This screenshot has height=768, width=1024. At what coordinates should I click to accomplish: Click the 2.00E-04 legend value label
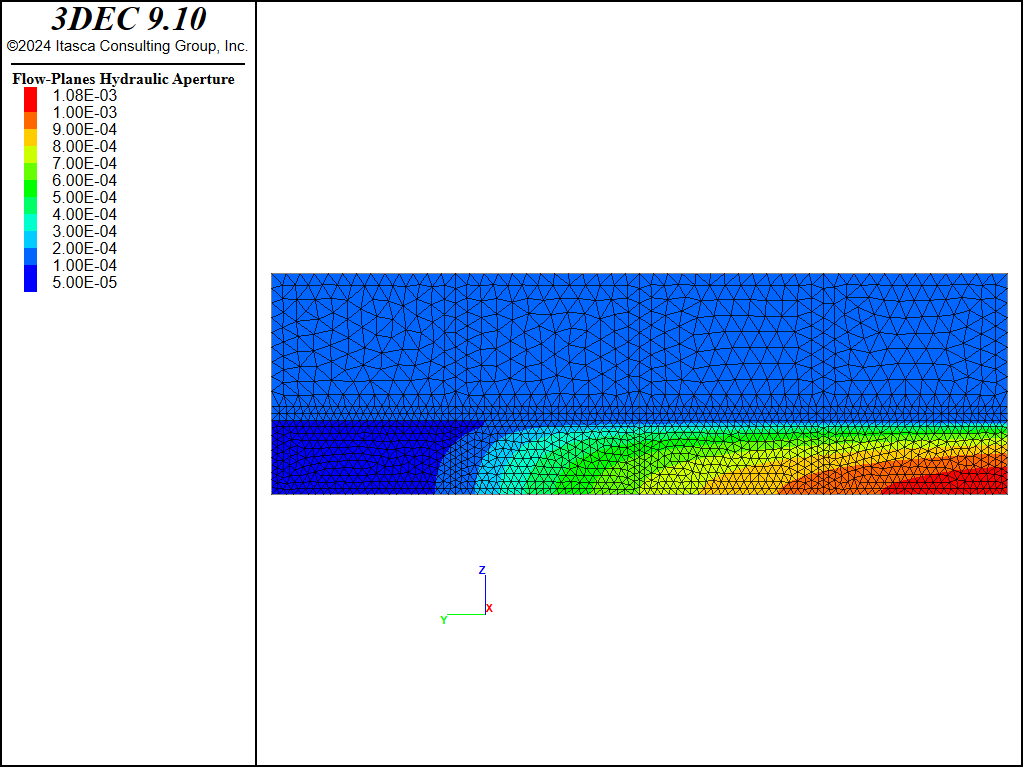coord(84,249)
